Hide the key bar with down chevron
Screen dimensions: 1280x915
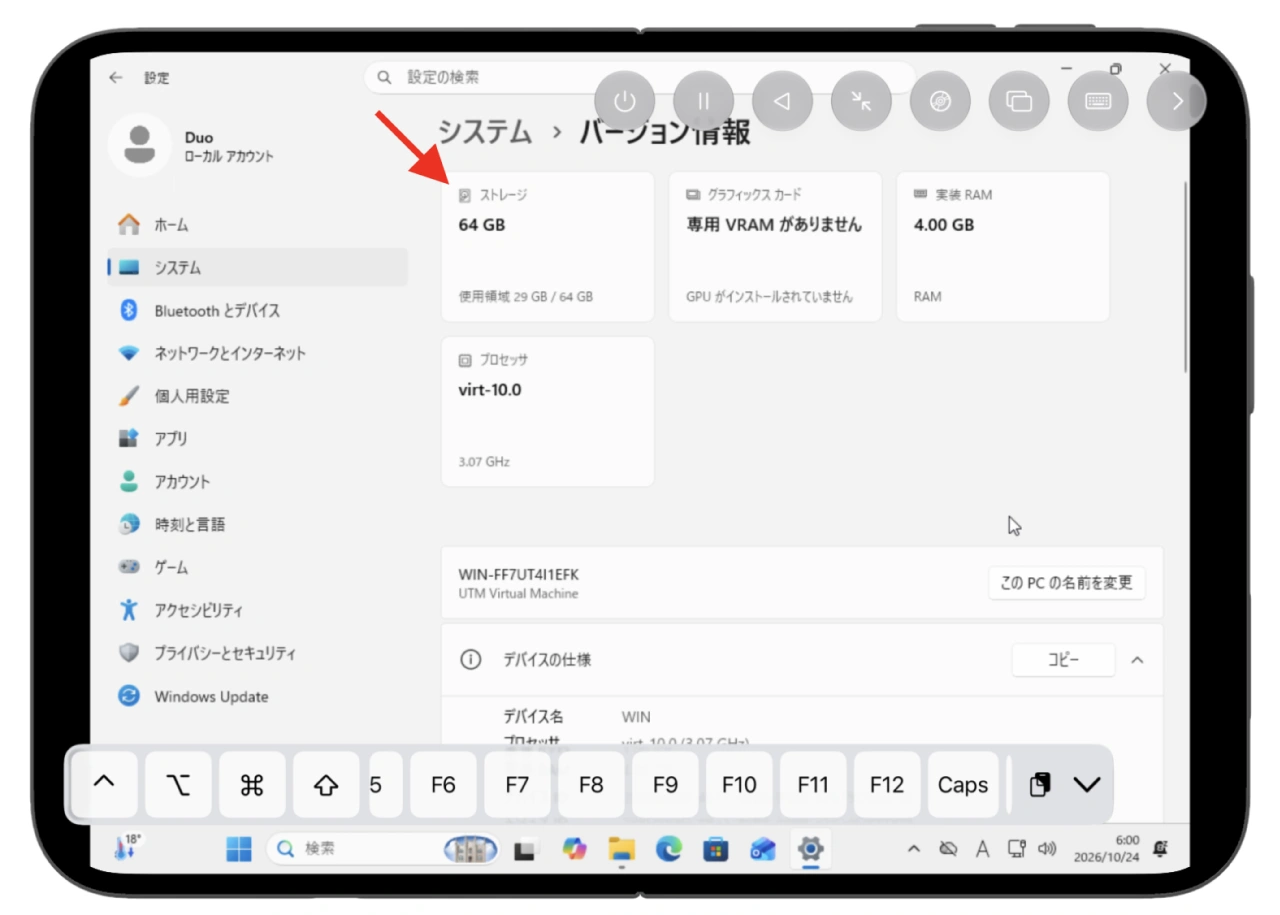pos(1087,785)
